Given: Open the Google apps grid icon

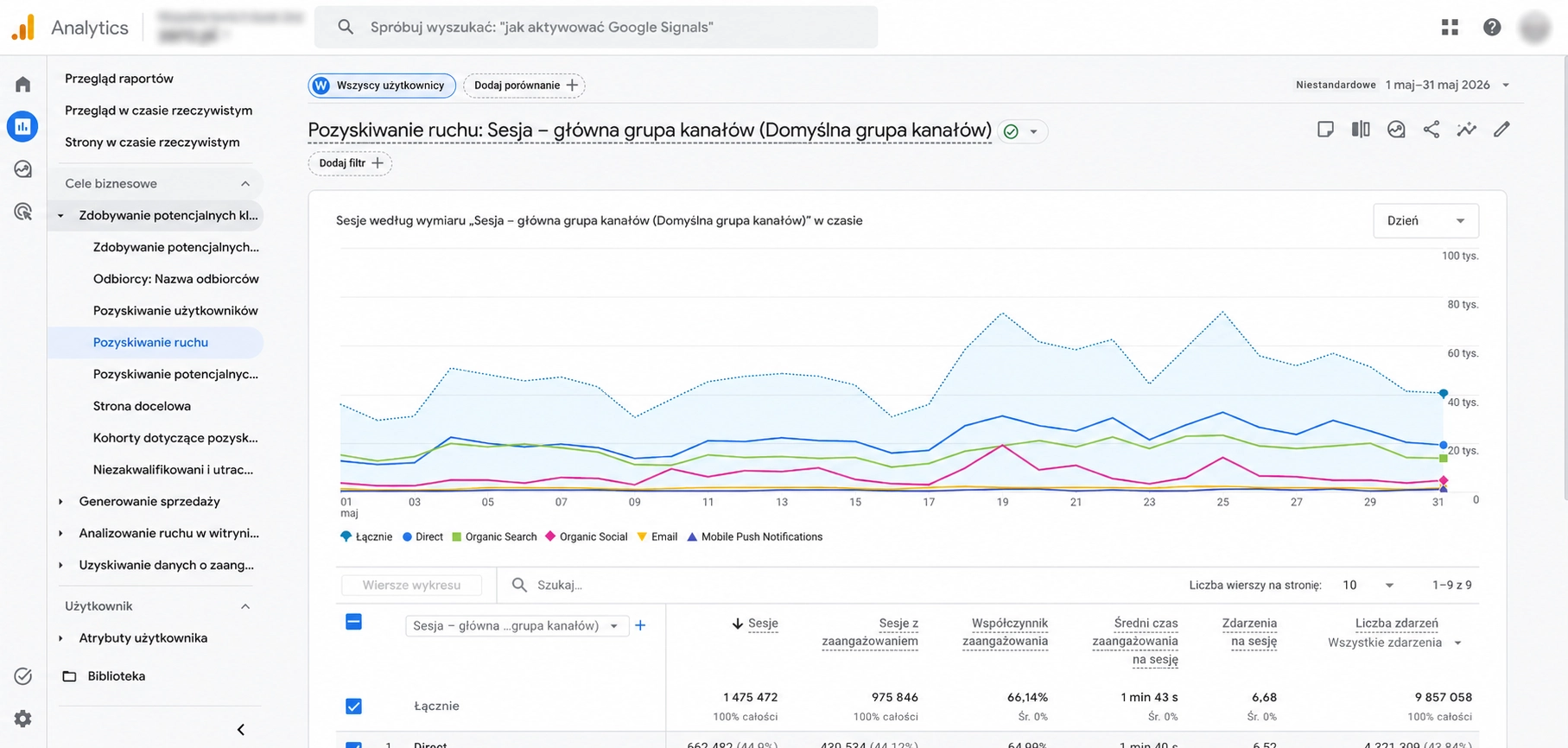Looking at the screenshot, I should click(1450, 28).
